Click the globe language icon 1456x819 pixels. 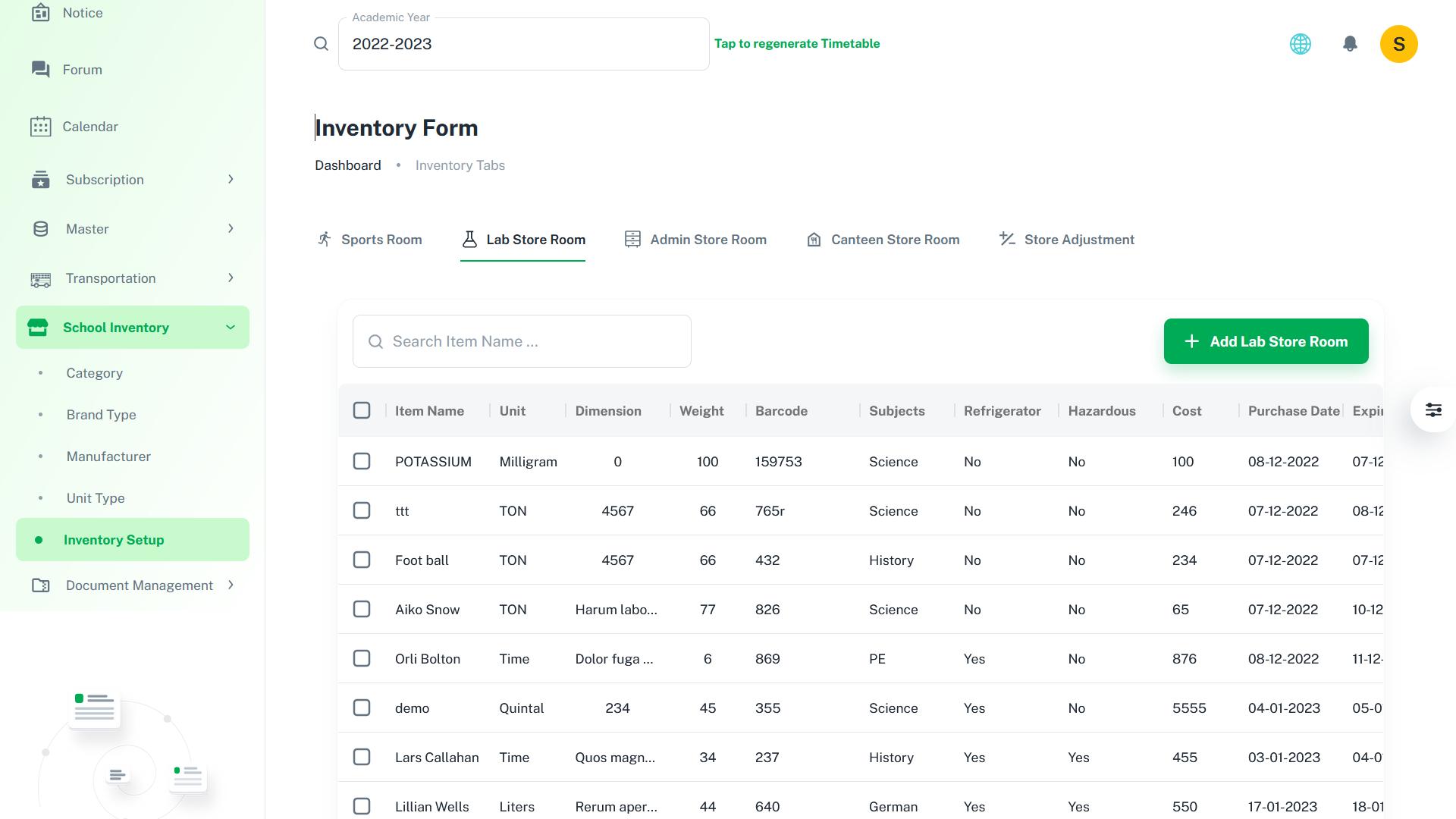1300,44
